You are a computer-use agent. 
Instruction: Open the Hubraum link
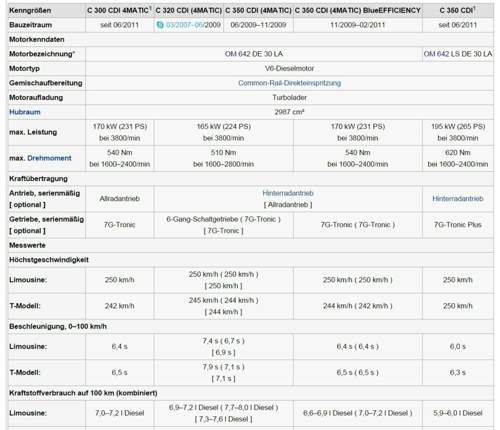pyautogui.click(x=25, y=112)
